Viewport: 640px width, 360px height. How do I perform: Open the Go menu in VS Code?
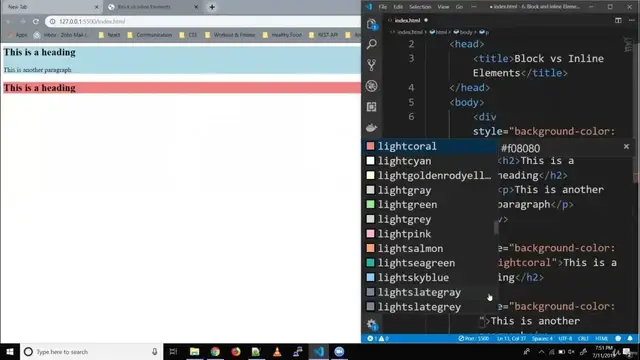click(x=459, y=7)
